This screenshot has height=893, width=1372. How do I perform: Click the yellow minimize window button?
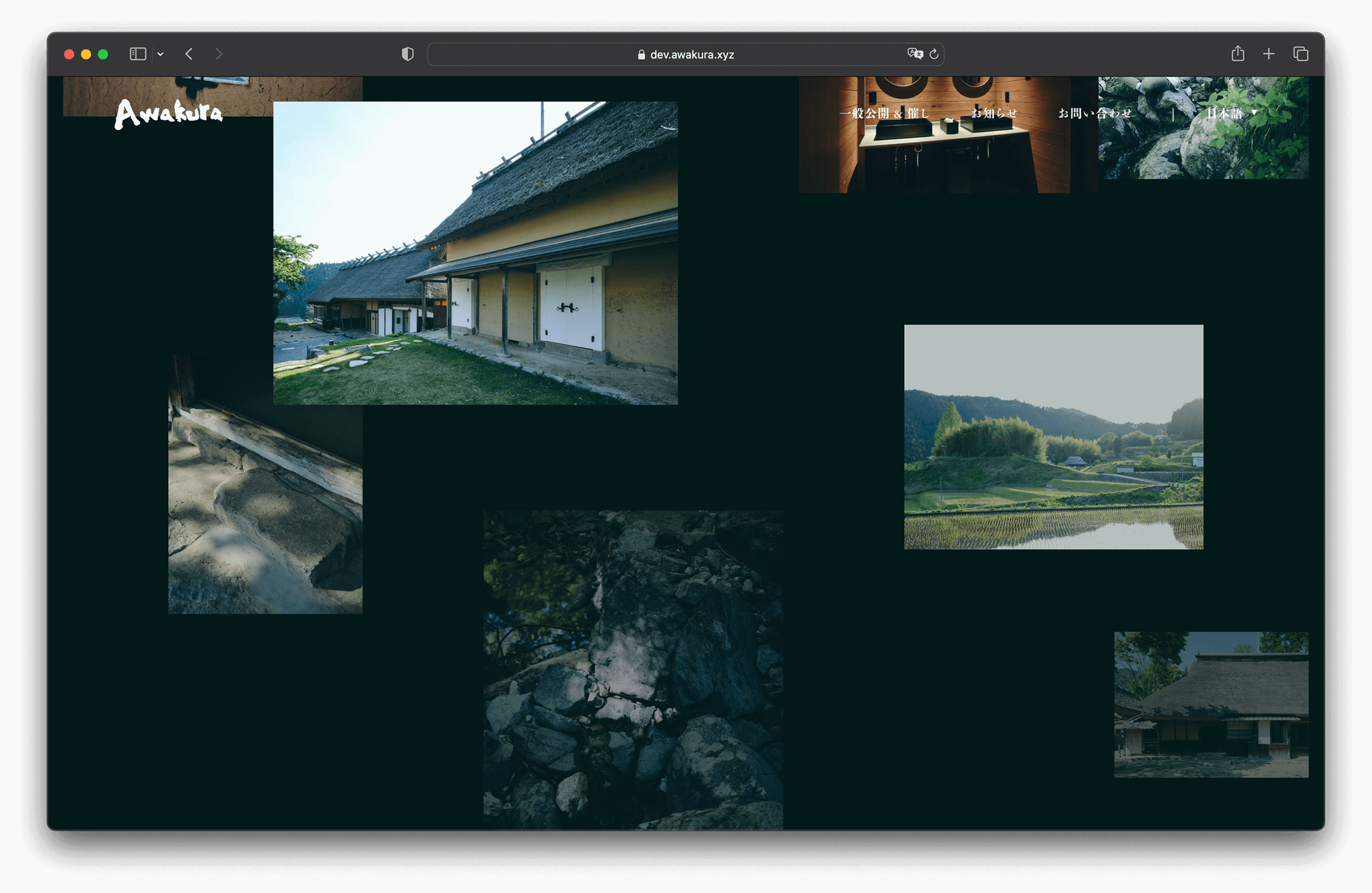[x=86, y=54]
